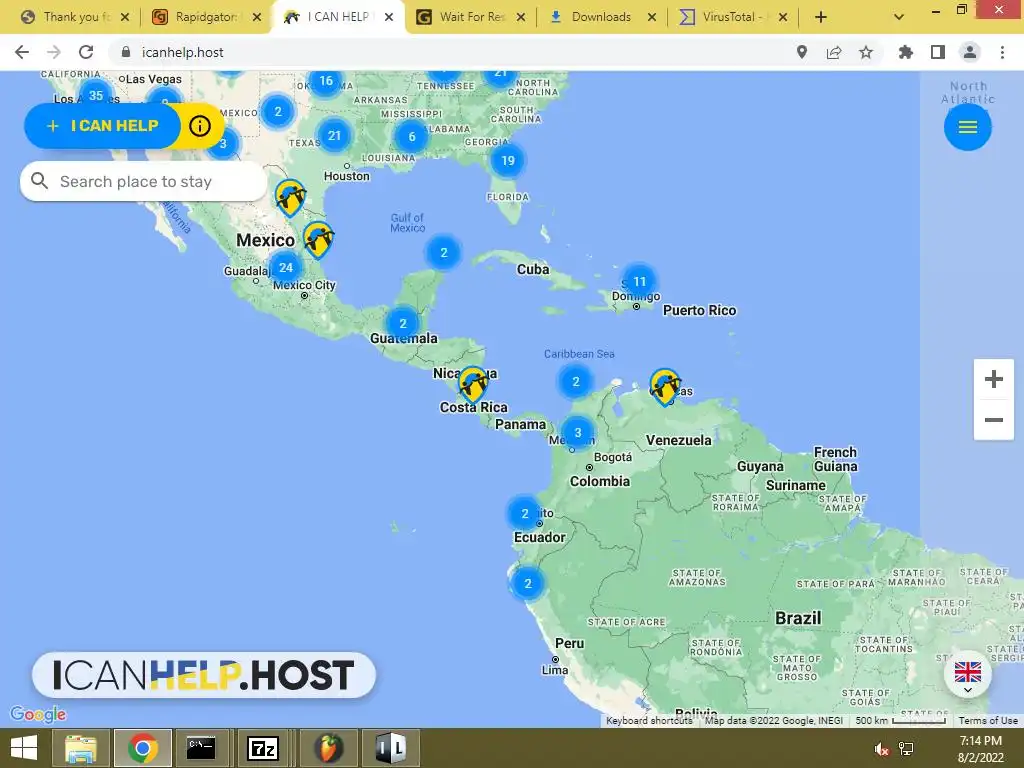Click the cluster marker 19 over Florida
Viewport: 1024px width, 768px height.
507,160
